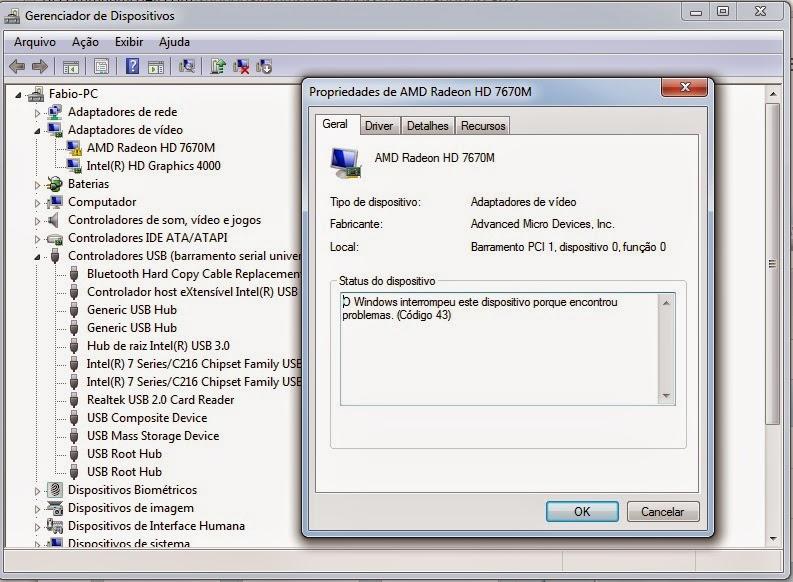Switch to the Driver tab

[x=379, y=126]
